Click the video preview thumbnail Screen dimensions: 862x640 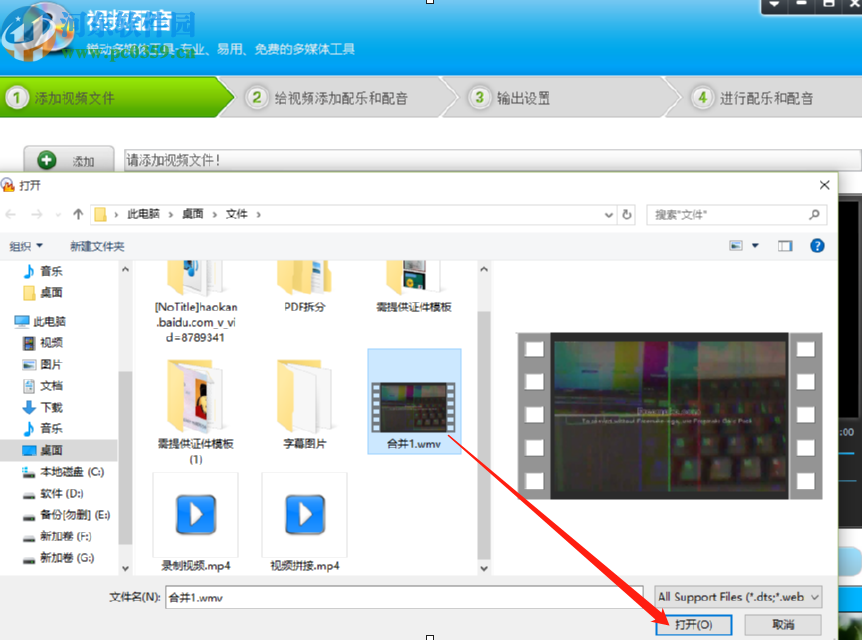click(x=670, y=416)
